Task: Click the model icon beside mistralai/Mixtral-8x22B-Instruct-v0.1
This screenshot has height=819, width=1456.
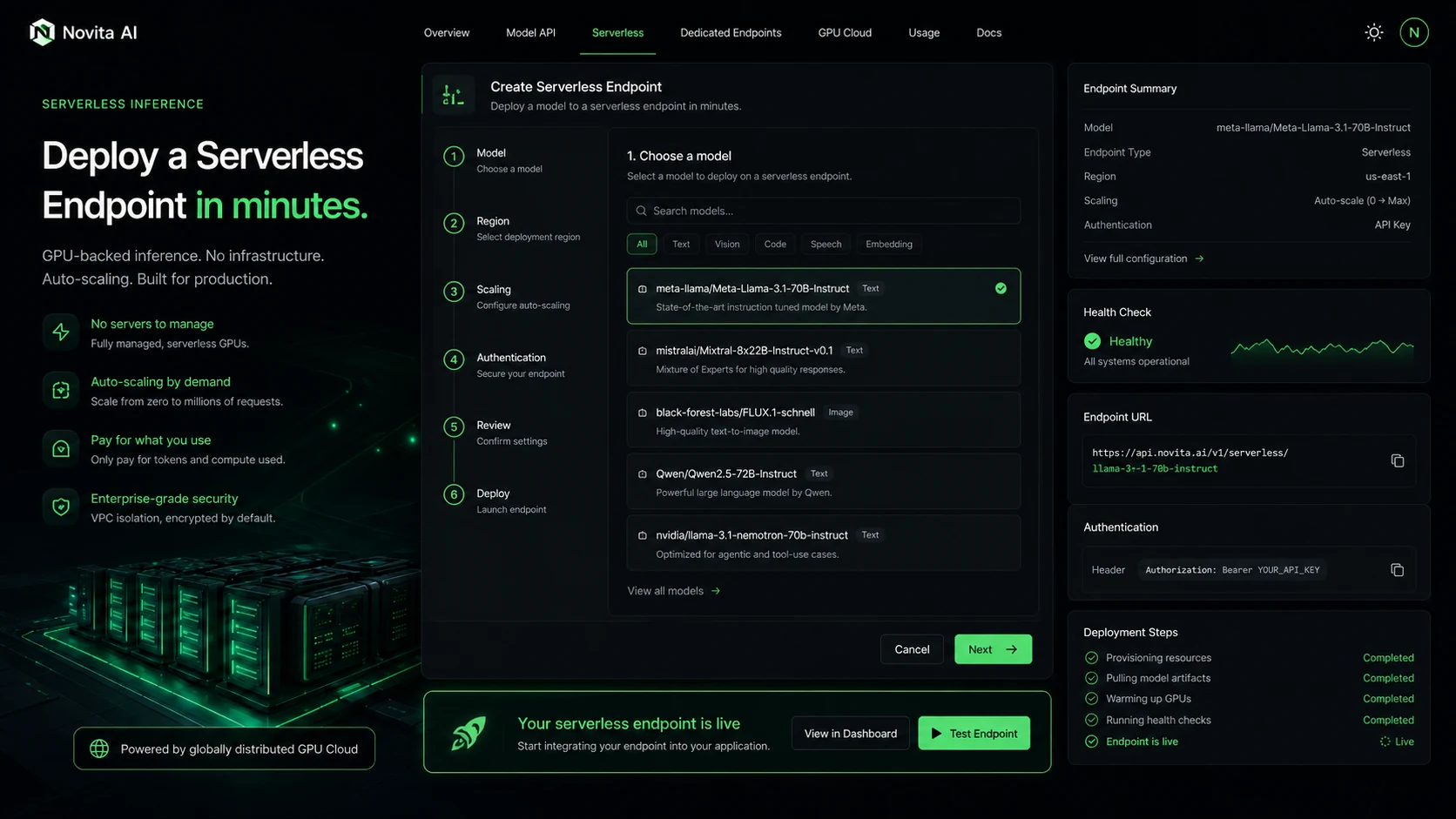Action: point(643,351)
